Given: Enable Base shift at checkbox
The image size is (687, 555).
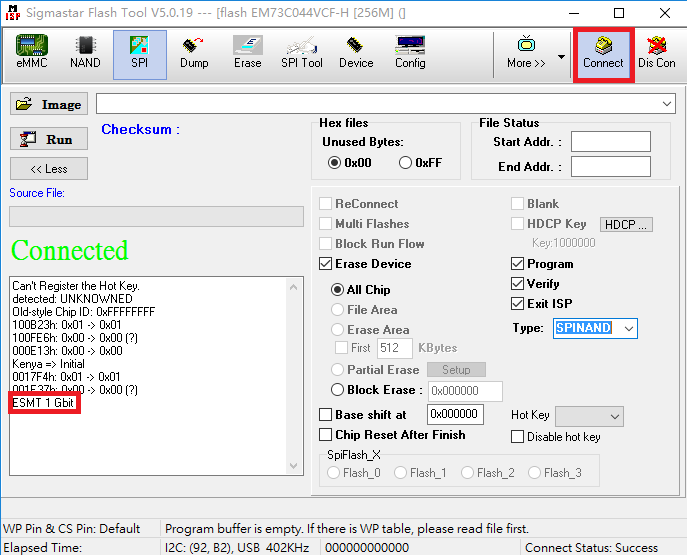Looking at the screenshot, I should [x=363, y=414].
